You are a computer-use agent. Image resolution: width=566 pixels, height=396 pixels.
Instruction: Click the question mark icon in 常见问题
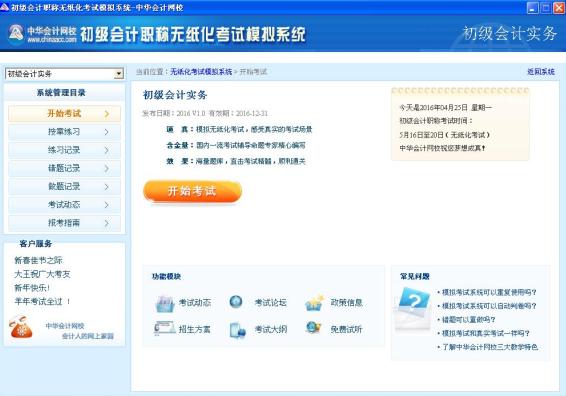click(x=413, y=308)
